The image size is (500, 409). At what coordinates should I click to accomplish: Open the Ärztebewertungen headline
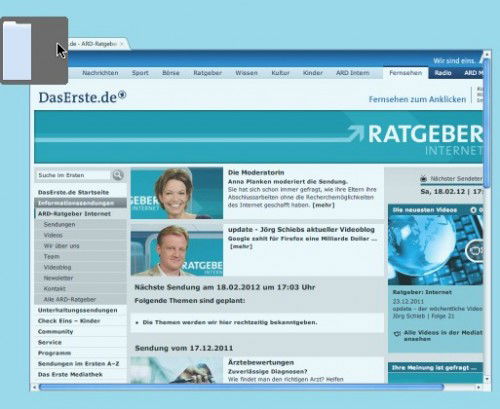pos(261,362)
